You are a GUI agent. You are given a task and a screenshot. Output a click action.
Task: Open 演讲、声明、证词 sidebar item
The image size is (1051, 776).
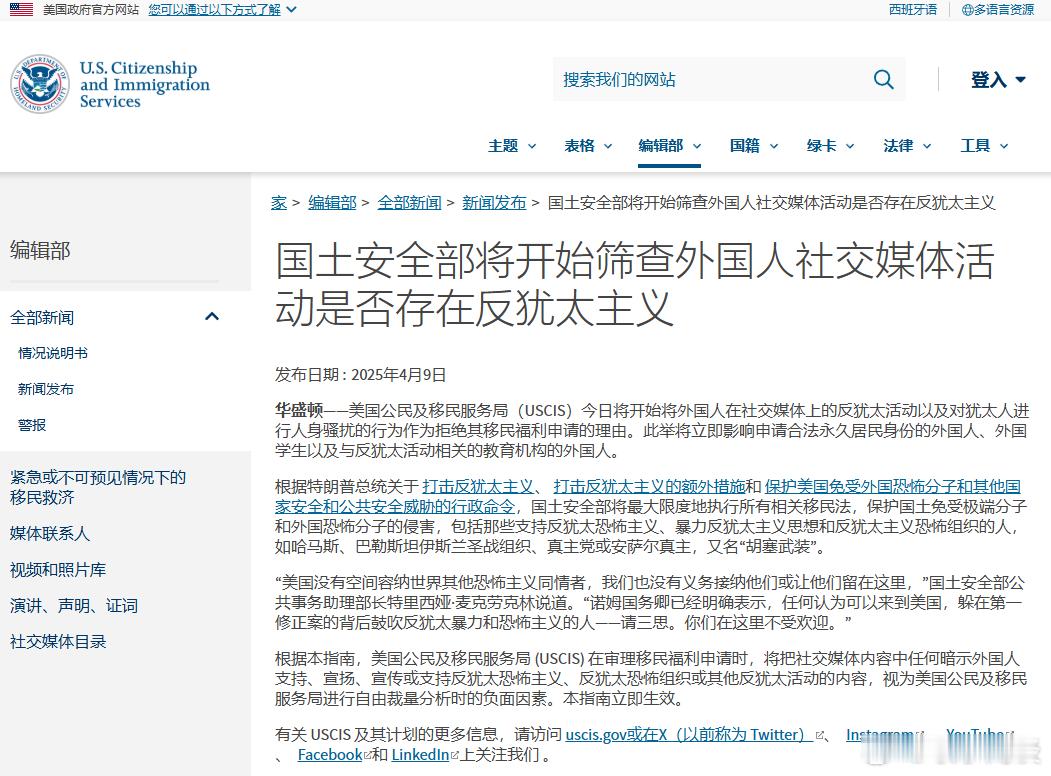click(74, 606)
